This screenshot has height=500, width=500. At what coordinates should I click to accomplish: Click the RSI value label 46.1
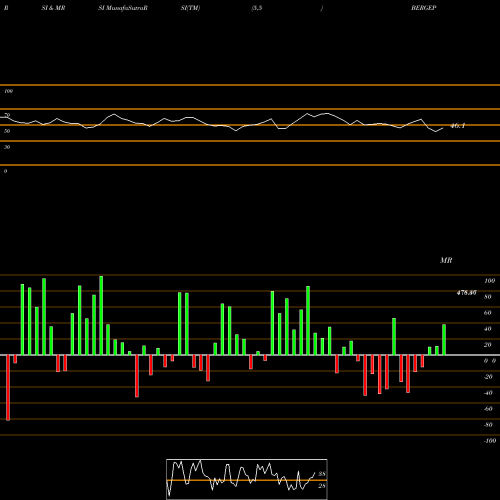[x=457, y=126]
